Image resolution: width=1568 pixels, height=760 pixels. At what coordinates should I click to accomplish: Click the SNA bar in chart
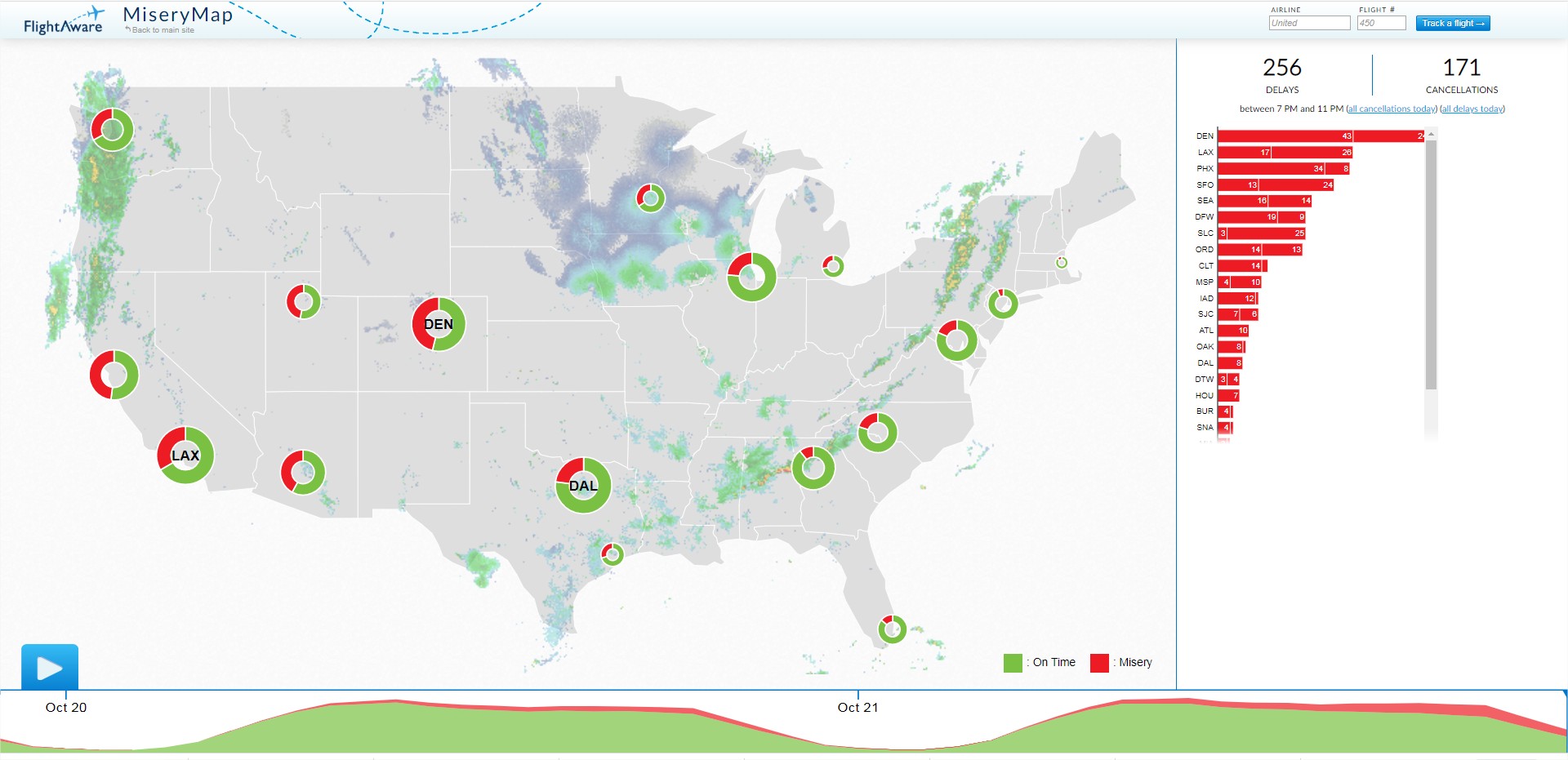click(1225, 428)
